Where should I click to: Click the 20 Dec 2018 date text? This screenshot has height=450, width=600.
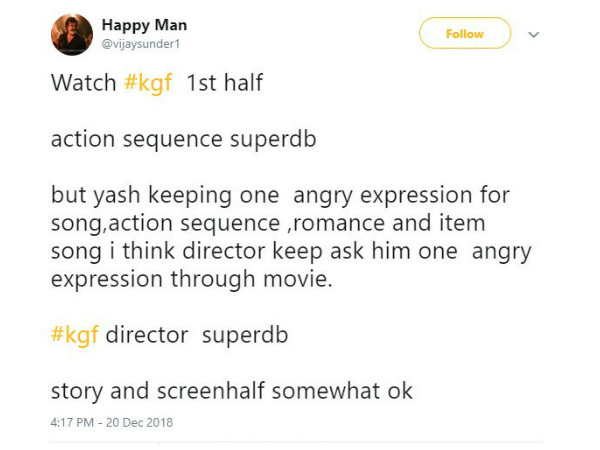139,422
